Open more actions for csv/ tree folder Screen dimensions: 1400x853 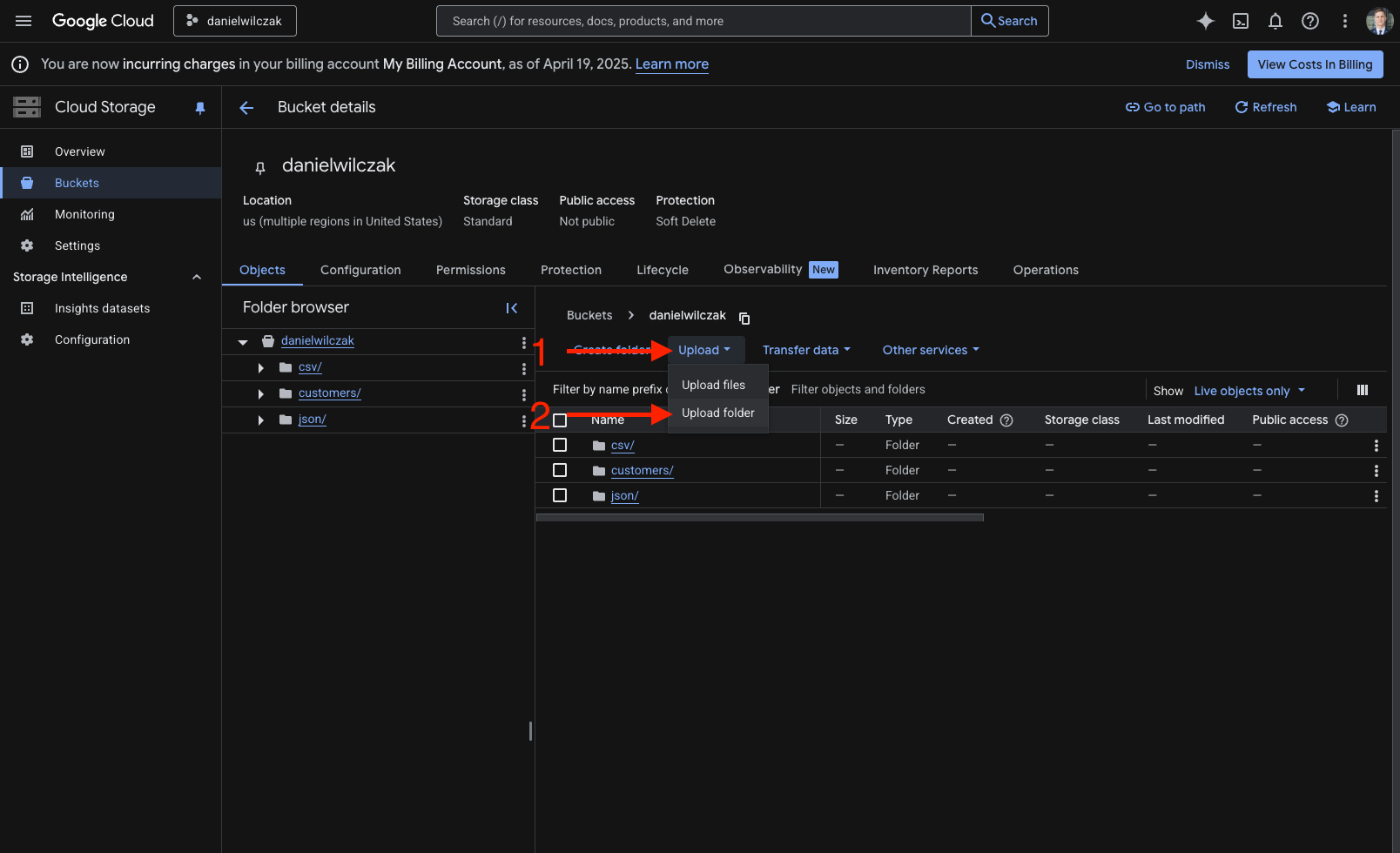tap(523, 368)
